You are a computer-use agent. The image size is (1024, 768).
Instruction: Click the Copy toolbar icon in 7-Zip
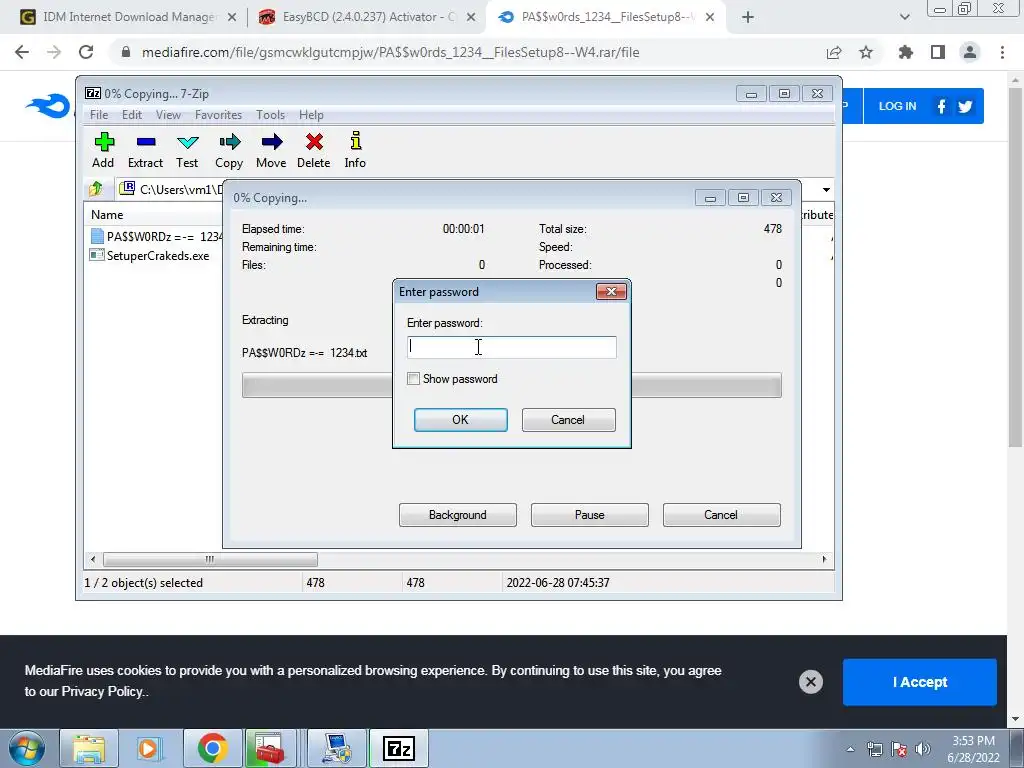229,150
